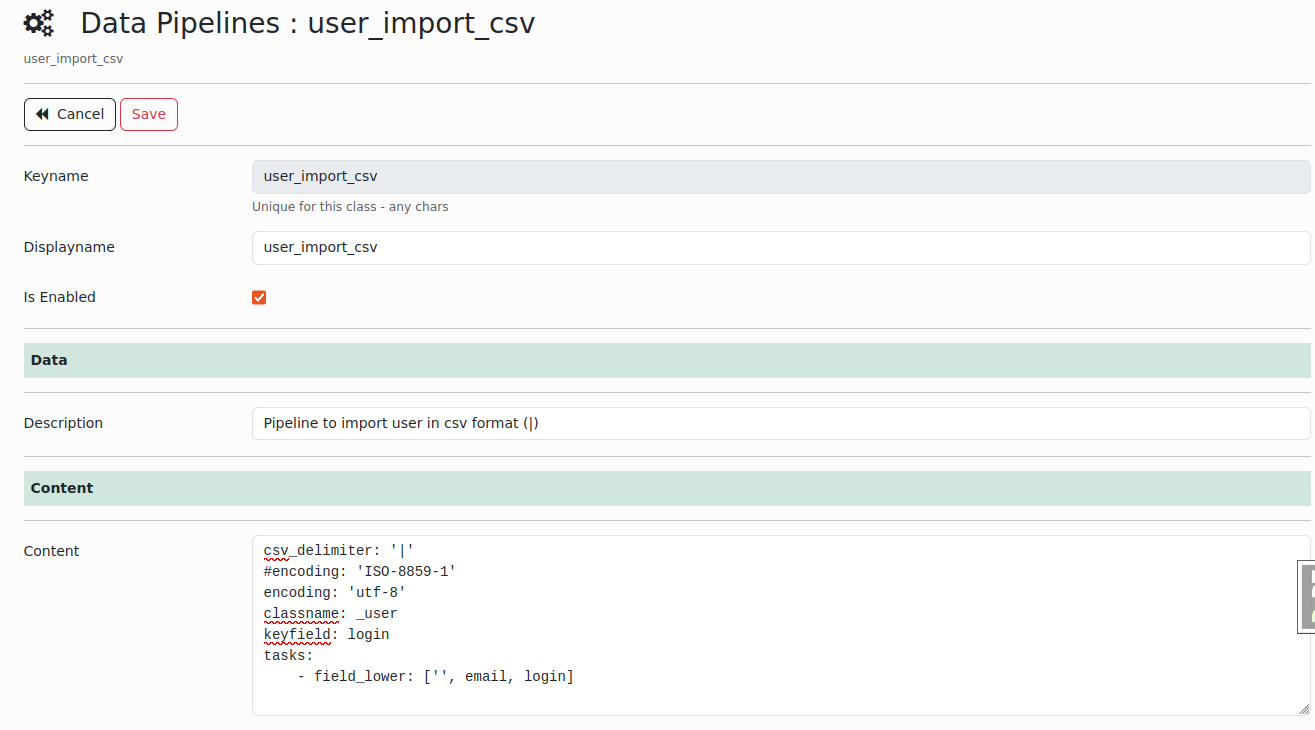The width and height of the screenshot is (1315, 730).
Task: Uncheck the Is Enabled checkbox
Action: [x=259, y=297]
